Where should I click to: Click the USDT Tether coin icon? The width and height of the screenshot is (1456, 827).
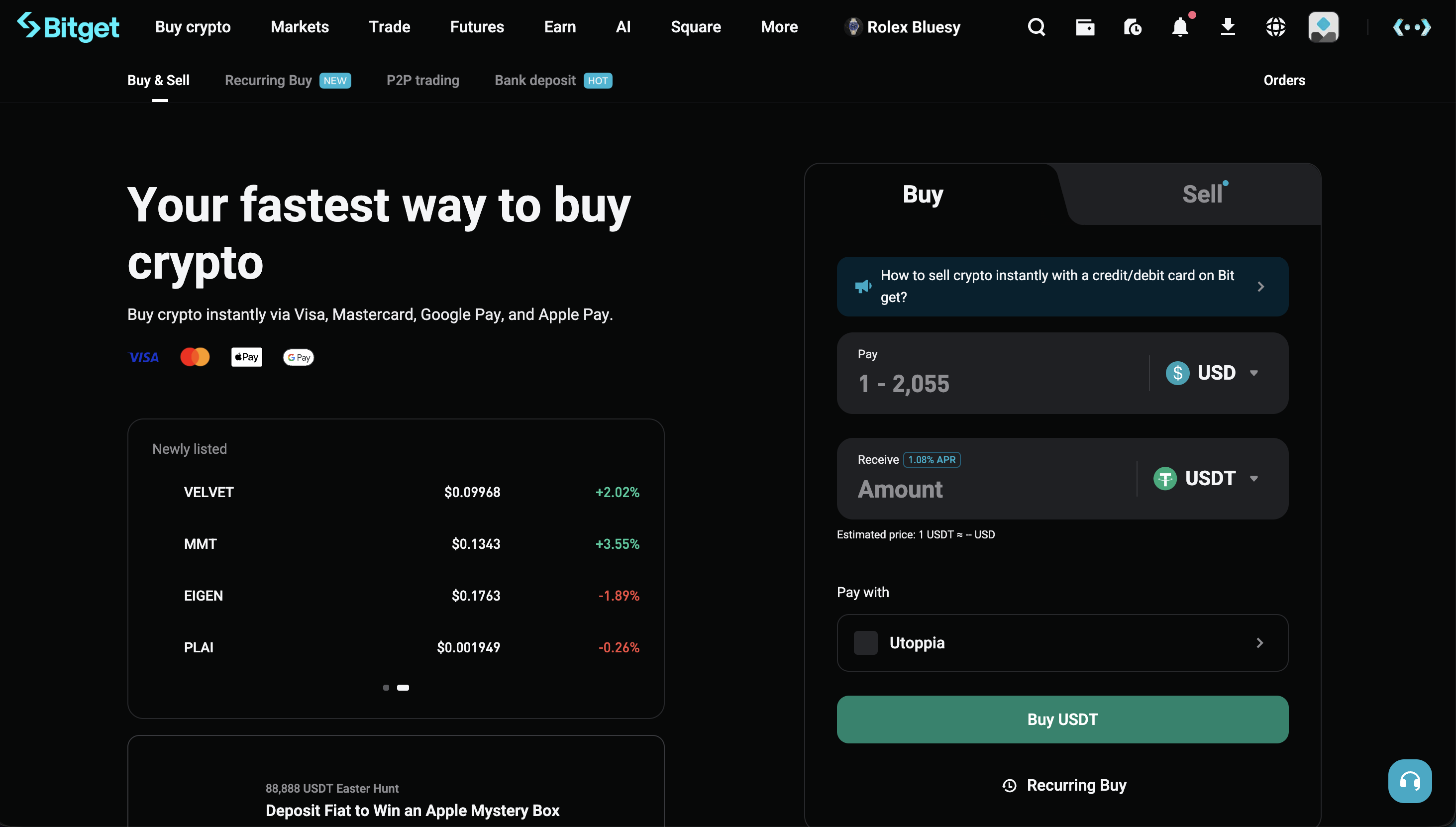tap(1165, 478)
